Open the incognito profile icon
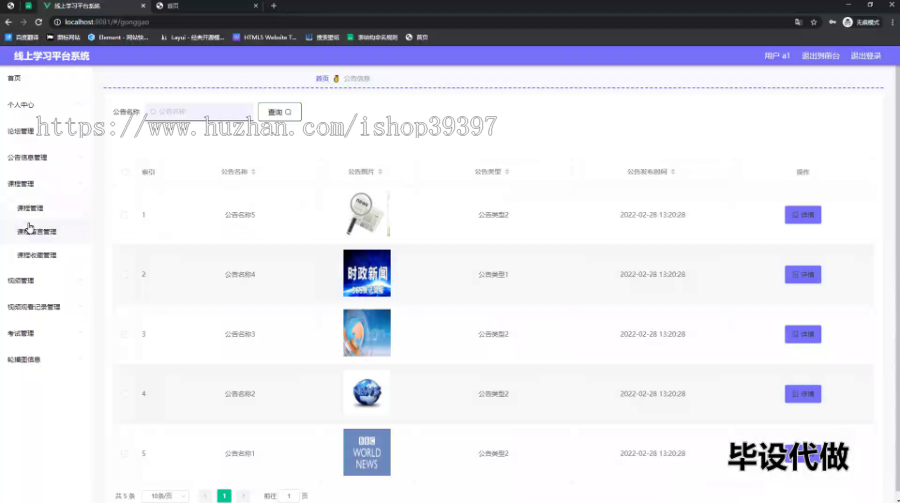 [x=848, y=22]
